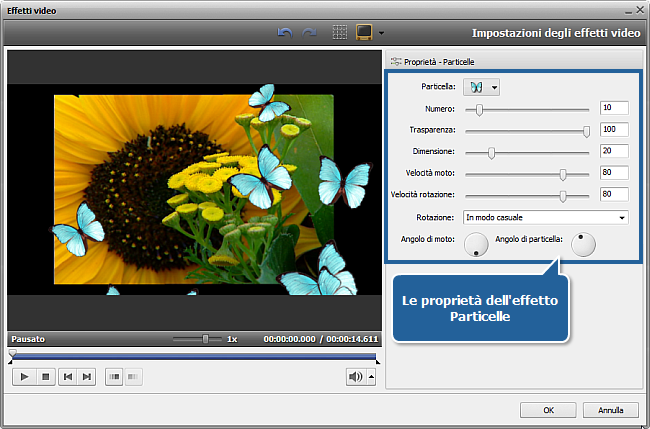Click the redo arrow in the toolbar
This screenshot has width=650, height=429.
point(308,32)
